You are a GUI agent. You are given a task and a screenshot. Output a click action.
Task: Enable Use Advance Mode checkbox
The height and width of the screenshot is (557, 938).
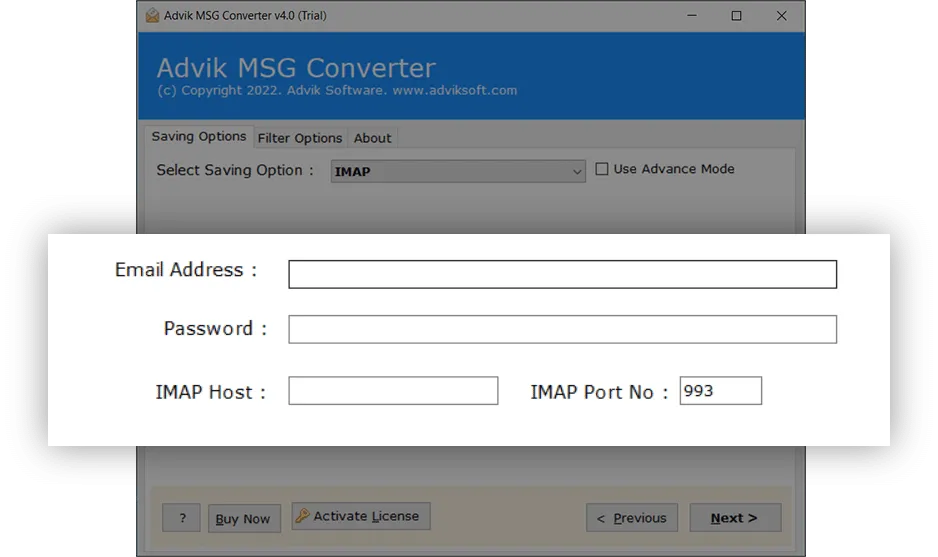pos(602,169)
